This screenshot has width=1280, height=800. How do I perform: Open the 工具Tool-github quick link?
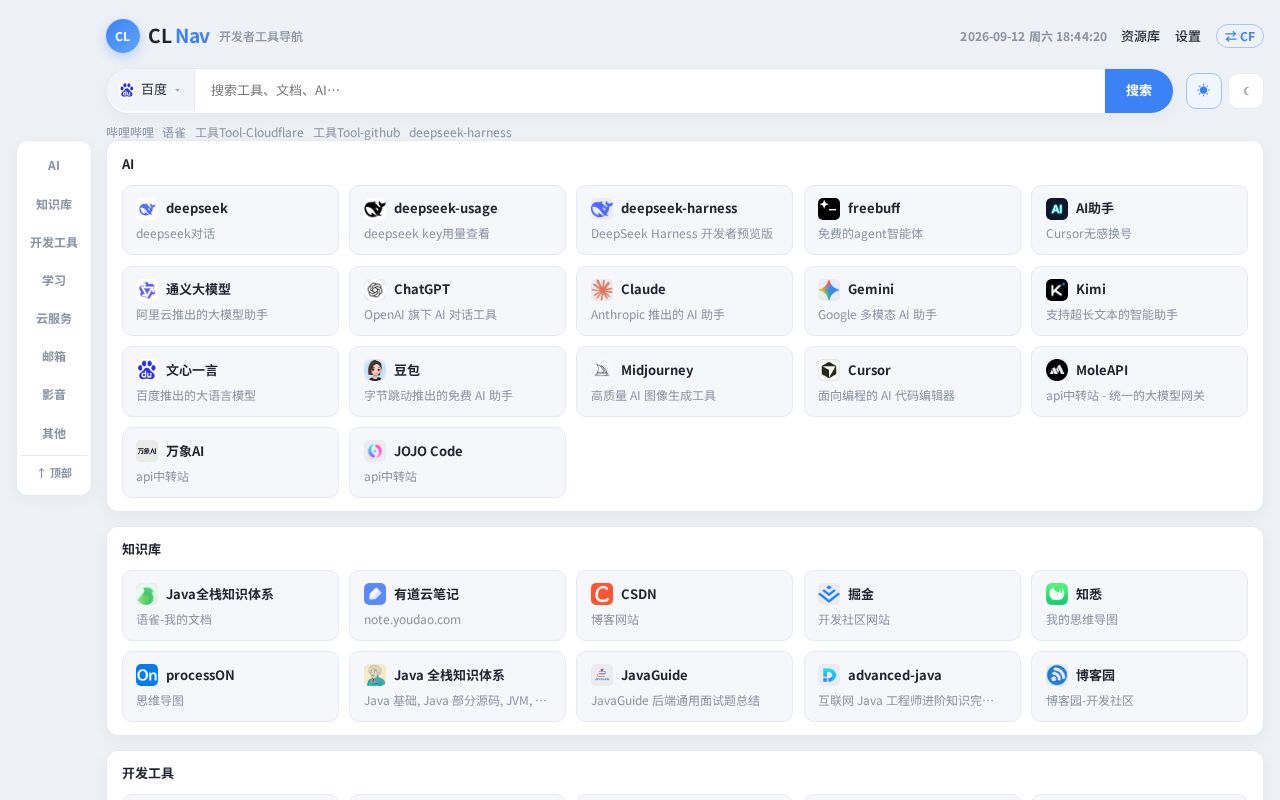tap(356, 133)
